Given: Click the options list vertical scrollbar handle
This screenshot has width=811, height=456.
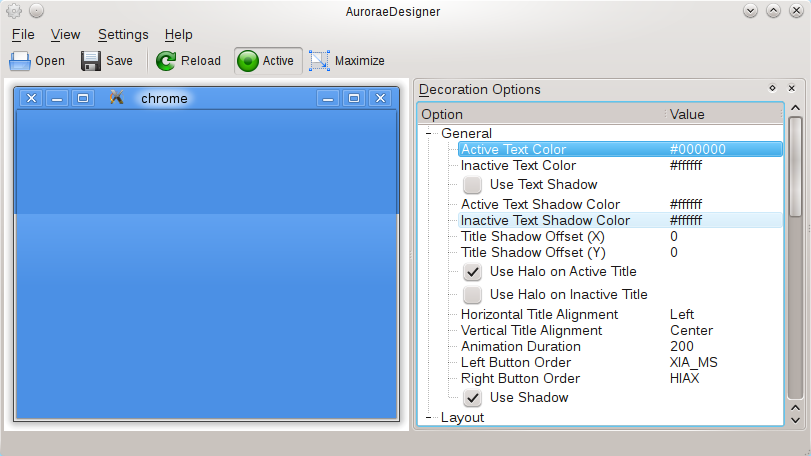Looking at the screenshot, I should point(795,166).
